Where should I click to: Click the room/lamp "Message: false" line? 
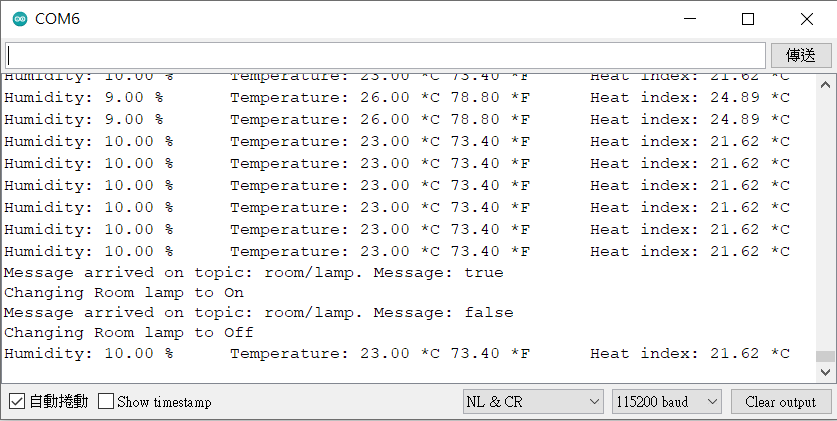258,313
